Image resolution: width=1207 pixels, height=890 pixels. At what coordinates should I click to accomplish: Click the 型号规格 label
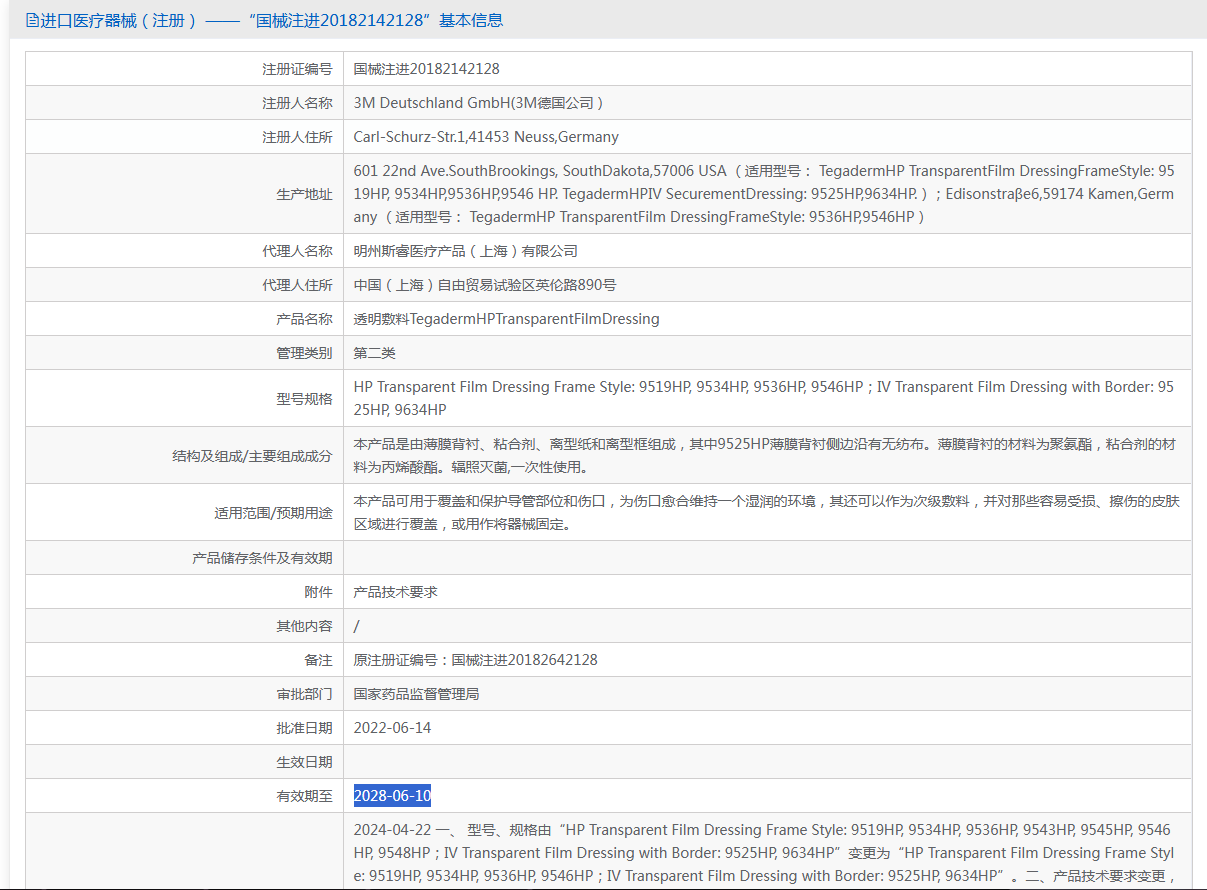pyautogui.click(x=304, y=399)
